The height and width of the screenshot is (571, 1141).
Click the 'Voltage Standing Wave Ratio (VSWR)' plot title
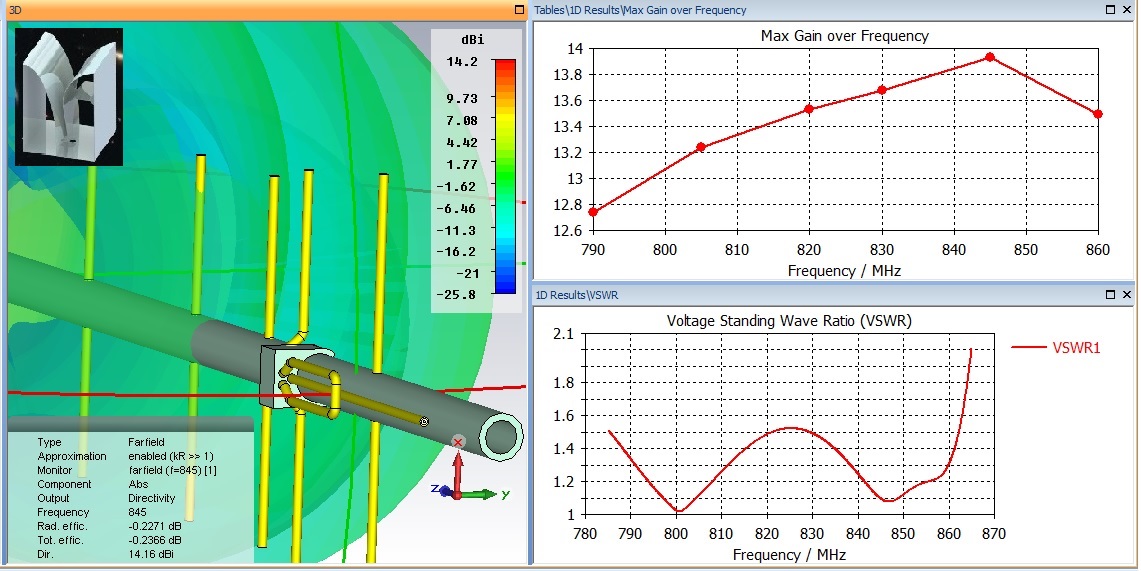[790, 320]
